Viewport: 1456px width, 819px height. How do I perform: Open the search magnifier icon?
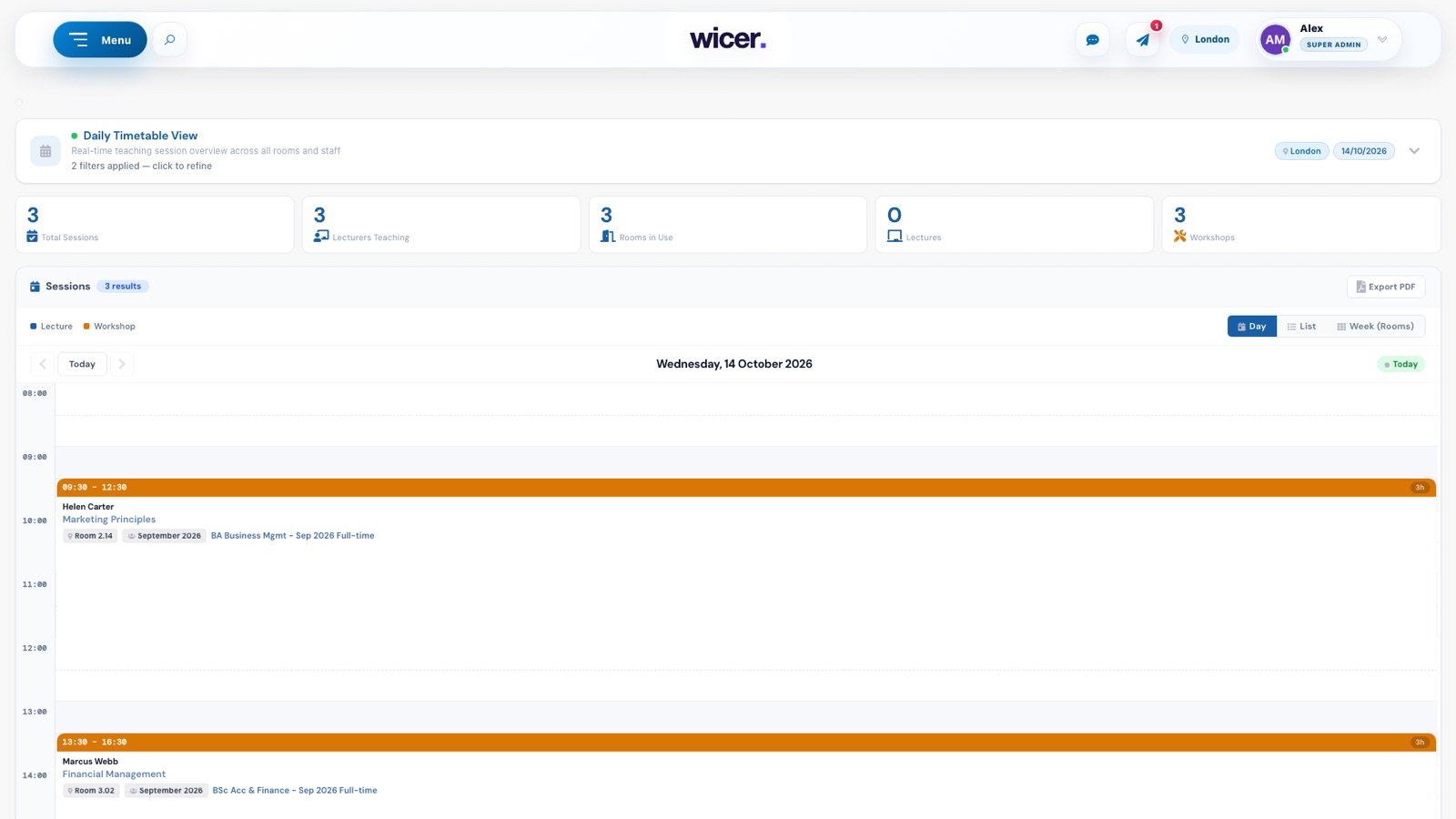(x=169, y=40)
